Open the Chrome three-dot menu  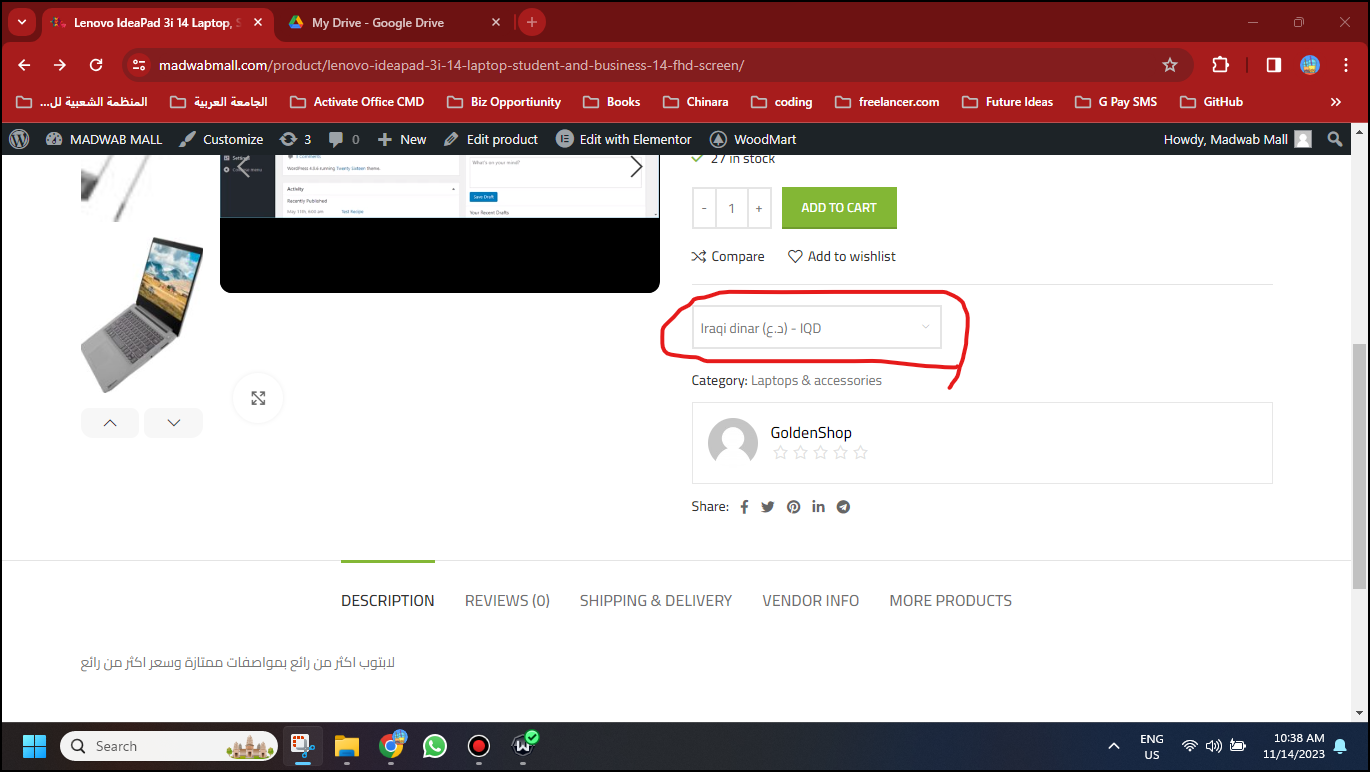1345,65
